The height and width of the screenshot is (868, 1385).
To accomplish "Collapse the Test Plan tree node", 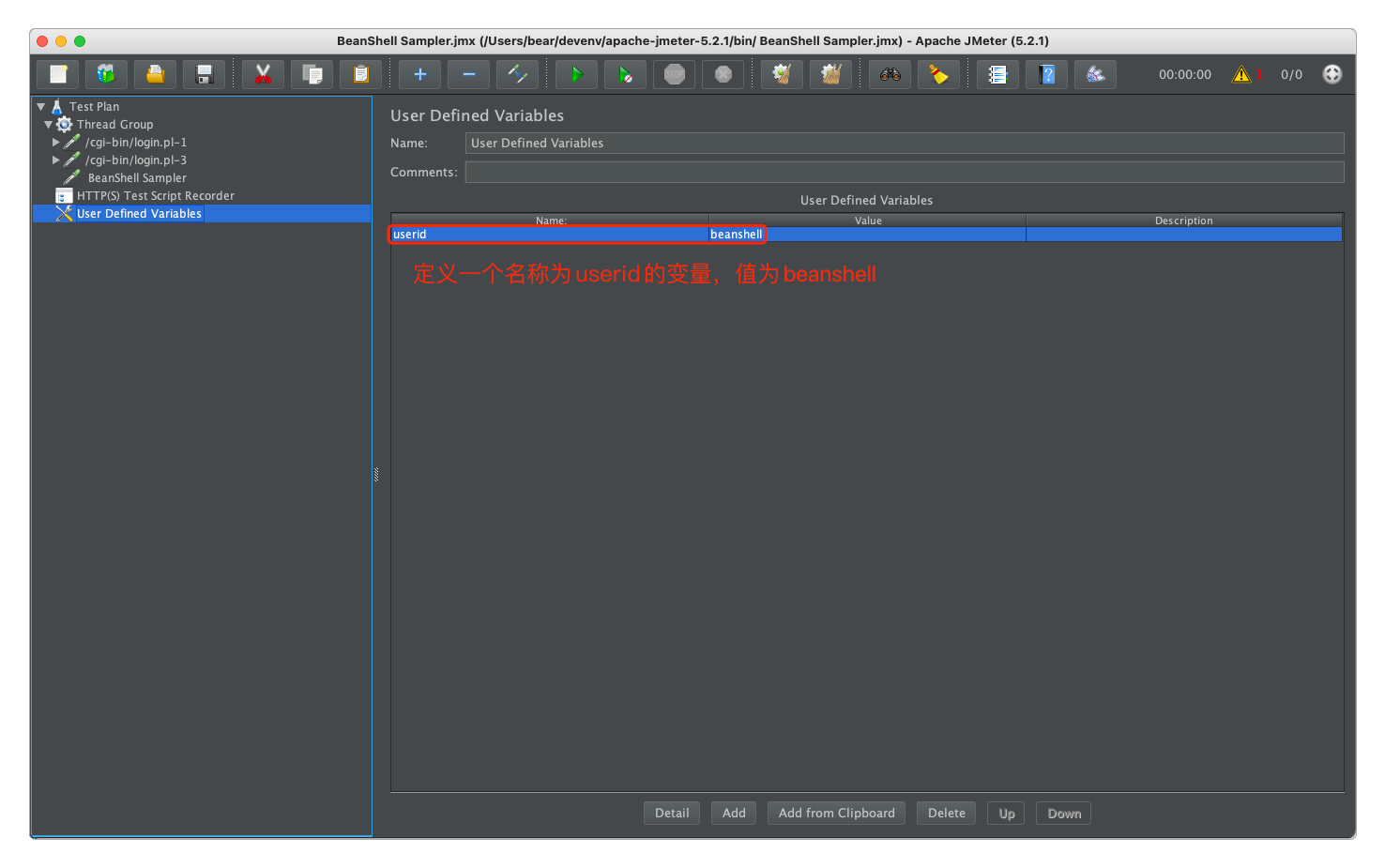I will (x=41, y=107).
